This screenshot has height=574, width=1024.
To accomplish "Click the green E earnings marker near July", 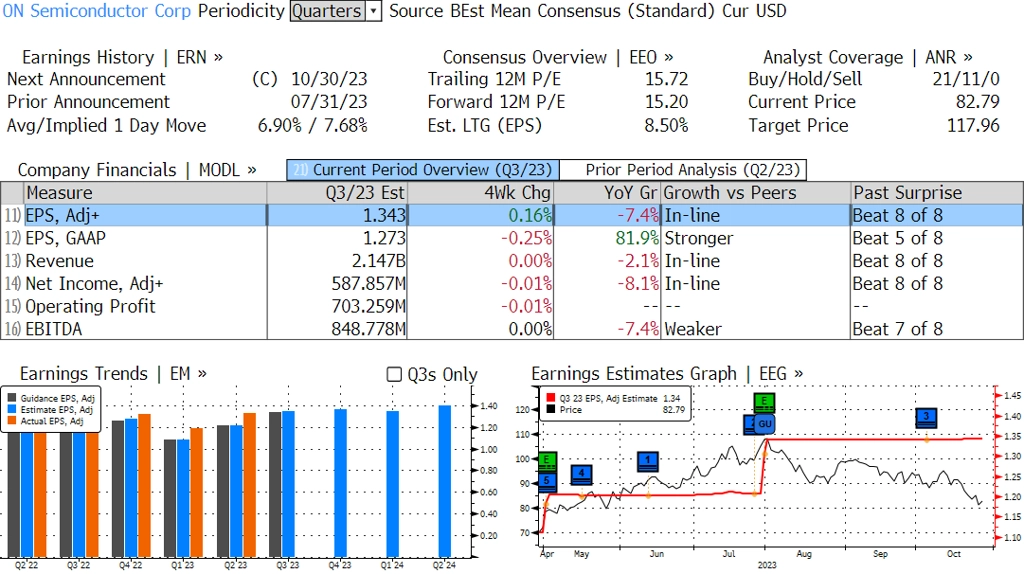I will [x=763, y=402].
